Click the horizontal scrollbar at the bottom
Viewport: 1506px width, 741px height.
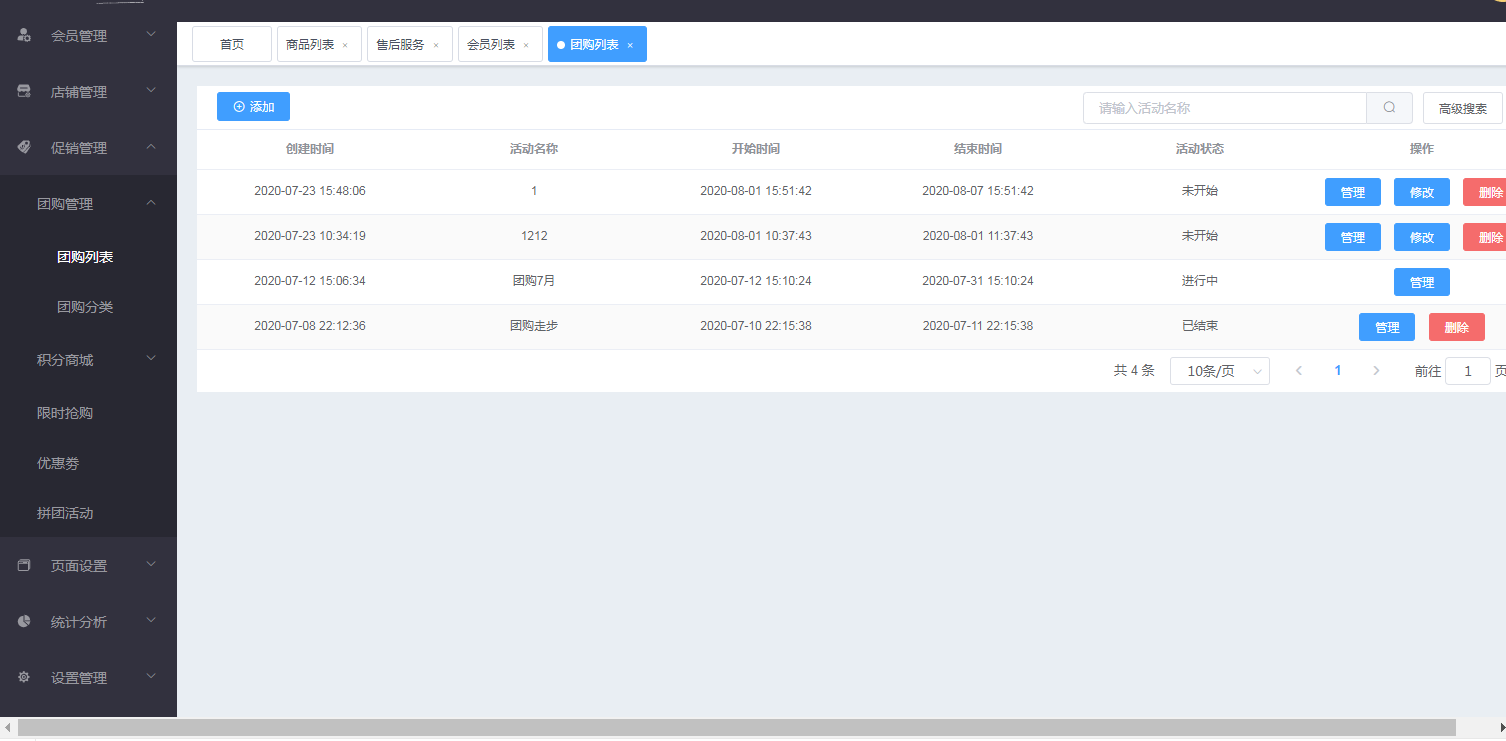(x=736, y=728)
